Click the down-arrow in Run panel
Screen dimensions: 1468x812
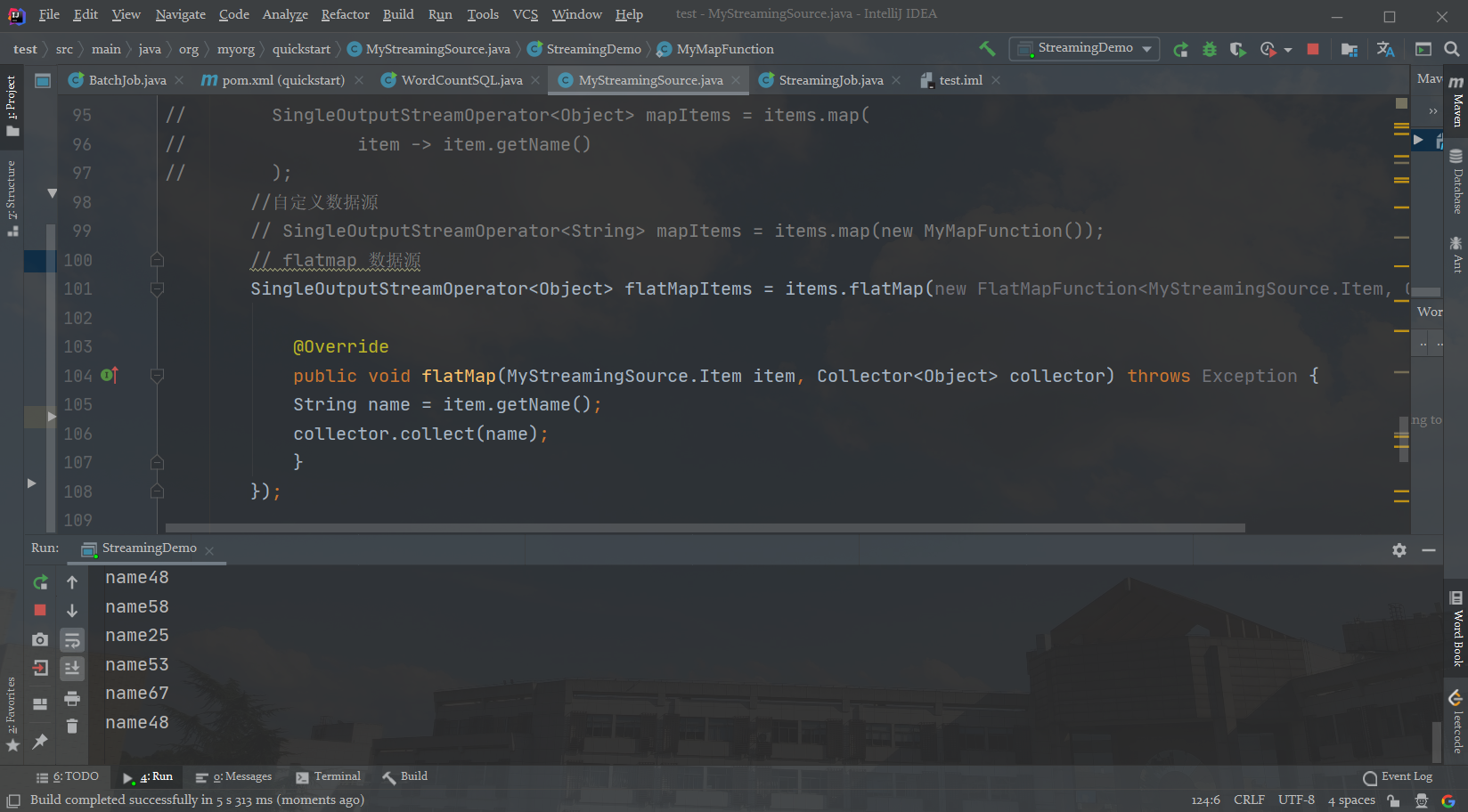tap(72, 611)
